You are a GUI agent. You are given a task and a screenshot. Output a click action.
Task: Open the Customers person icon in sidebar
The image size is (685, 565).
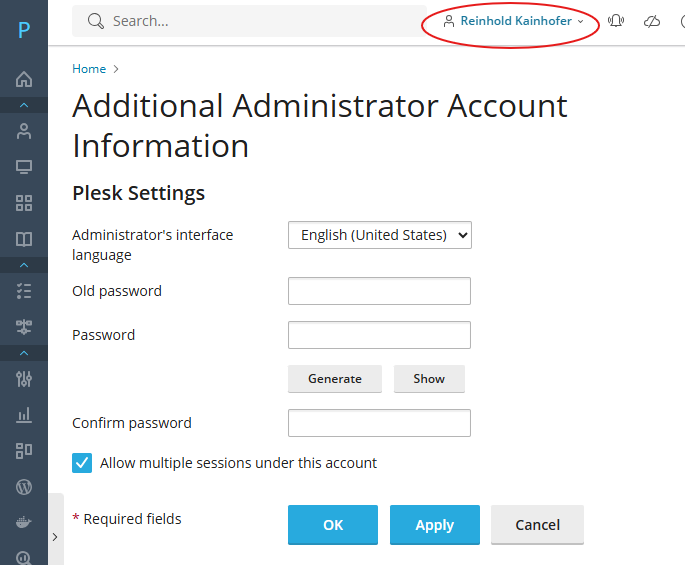coord(24,131)
